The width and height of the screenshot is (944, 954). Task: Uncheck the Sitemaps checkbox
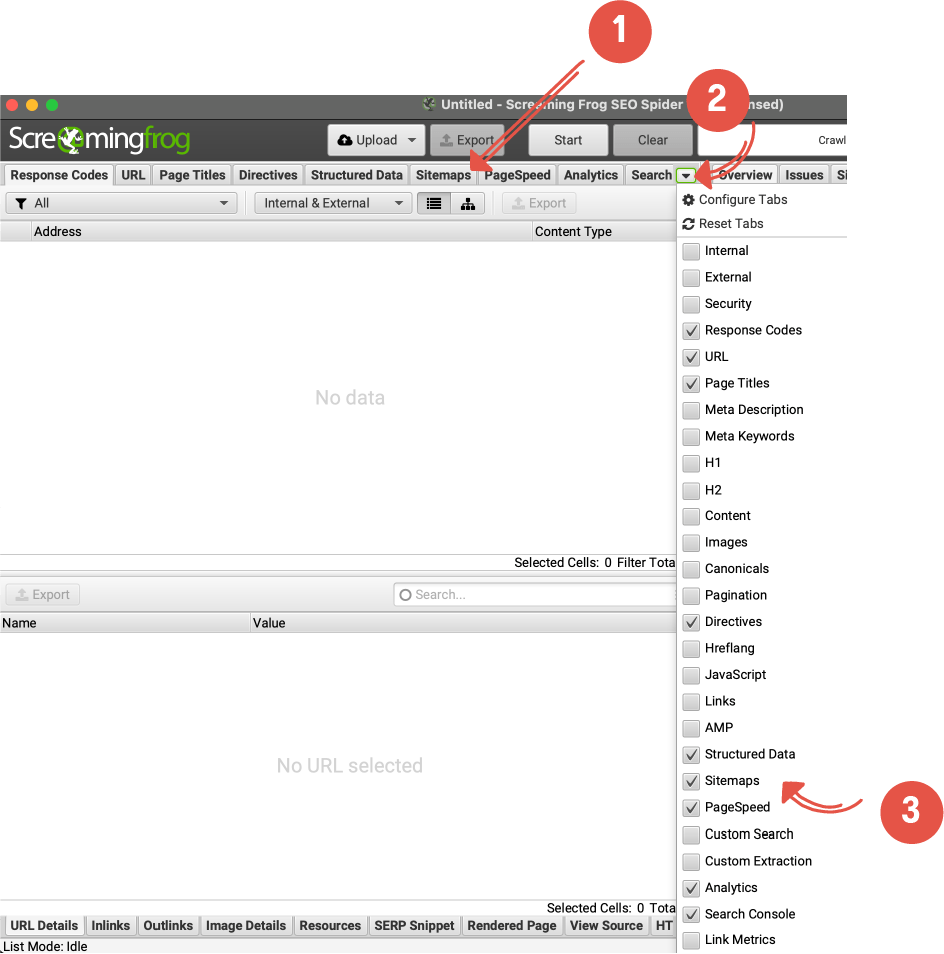(x=691, y=781)
